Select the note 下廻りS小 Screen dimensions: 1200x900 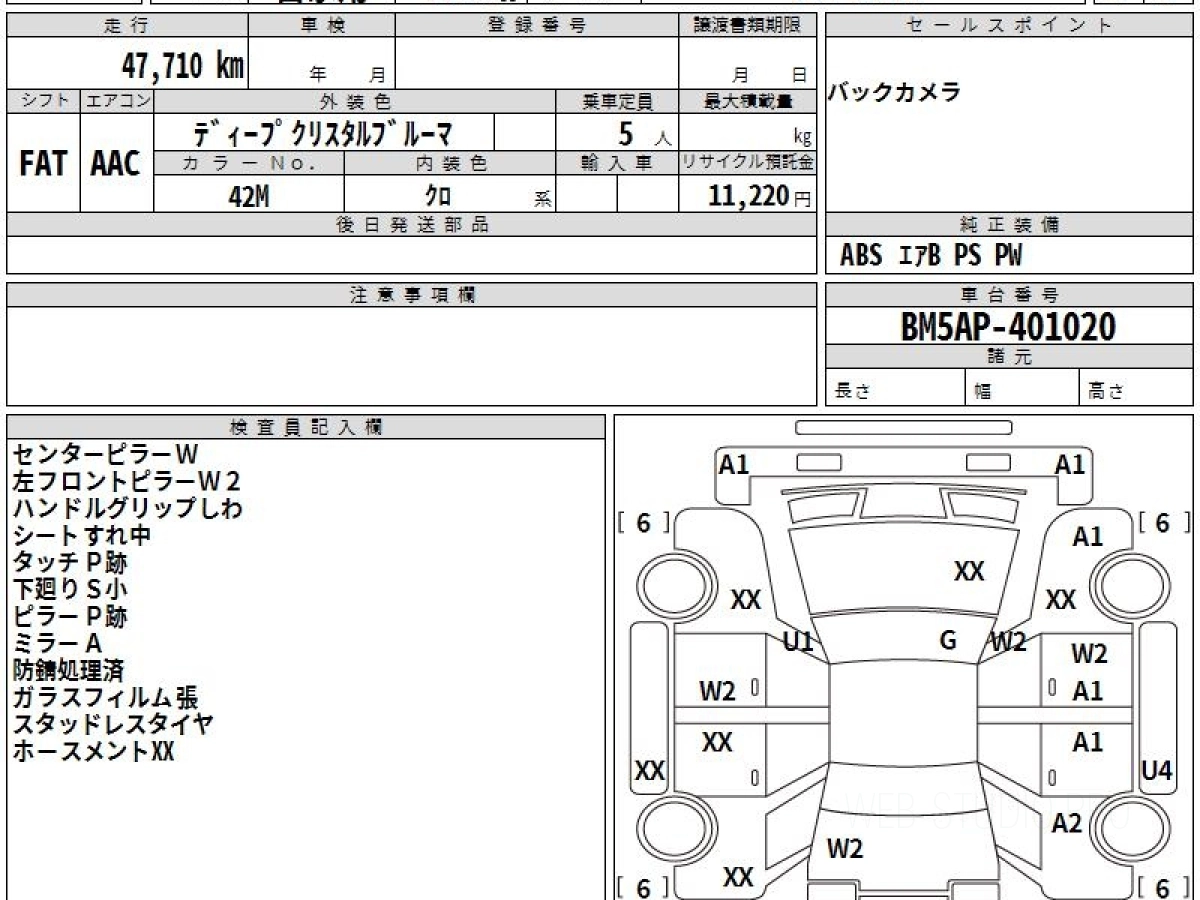(70, 589)
